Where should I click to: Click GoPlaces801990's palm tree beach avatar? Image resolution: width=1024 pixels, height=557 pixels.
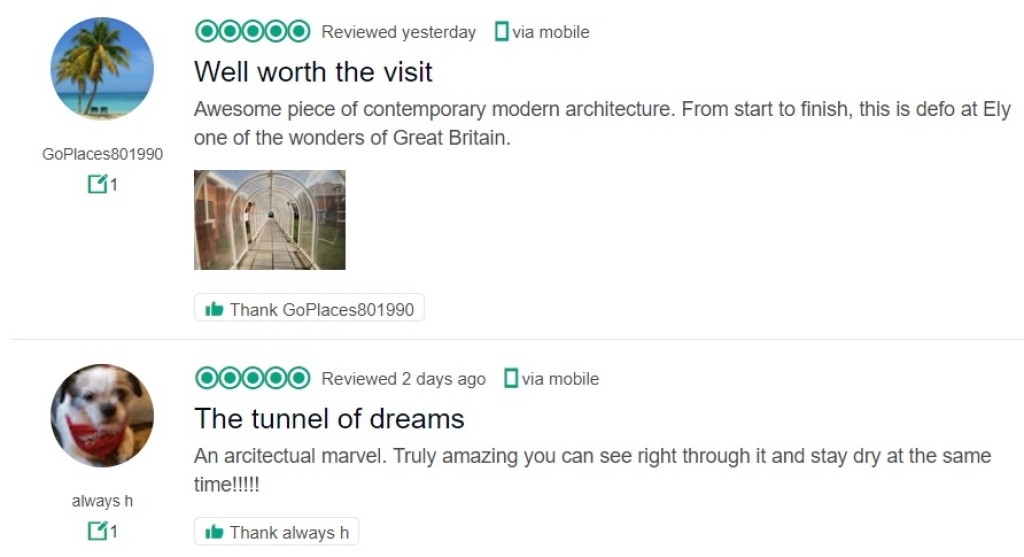pyautogui.click(x=102, y=69)
